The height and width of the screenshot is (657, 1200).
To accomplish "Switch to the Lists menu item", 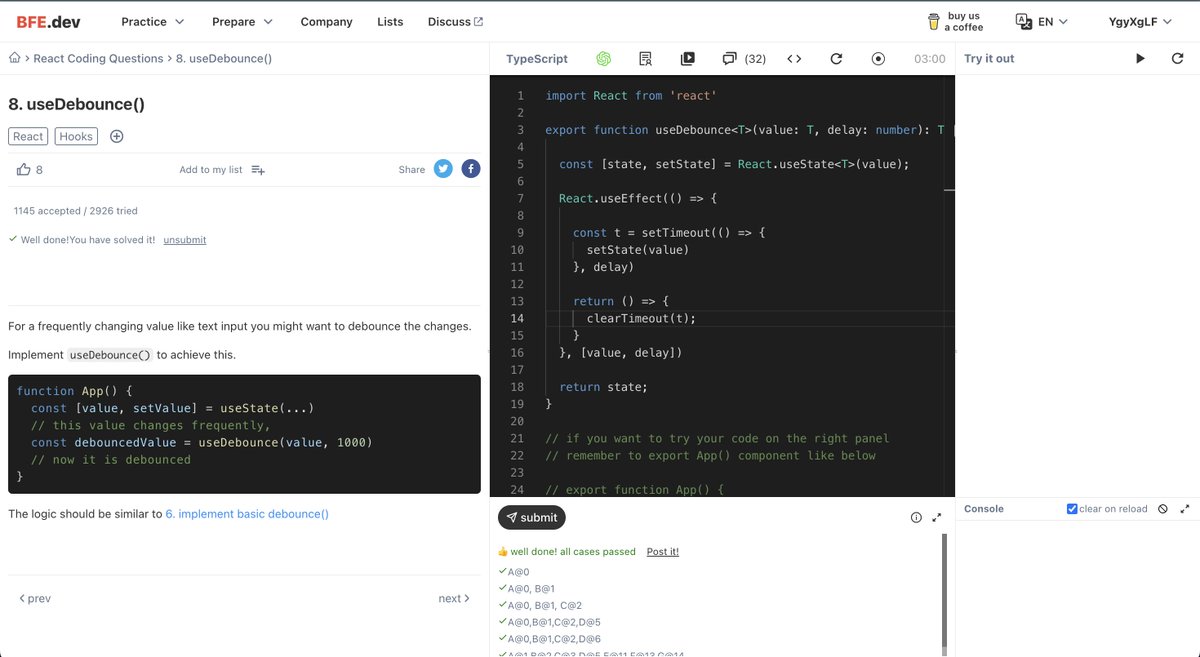I will point(390,20).
